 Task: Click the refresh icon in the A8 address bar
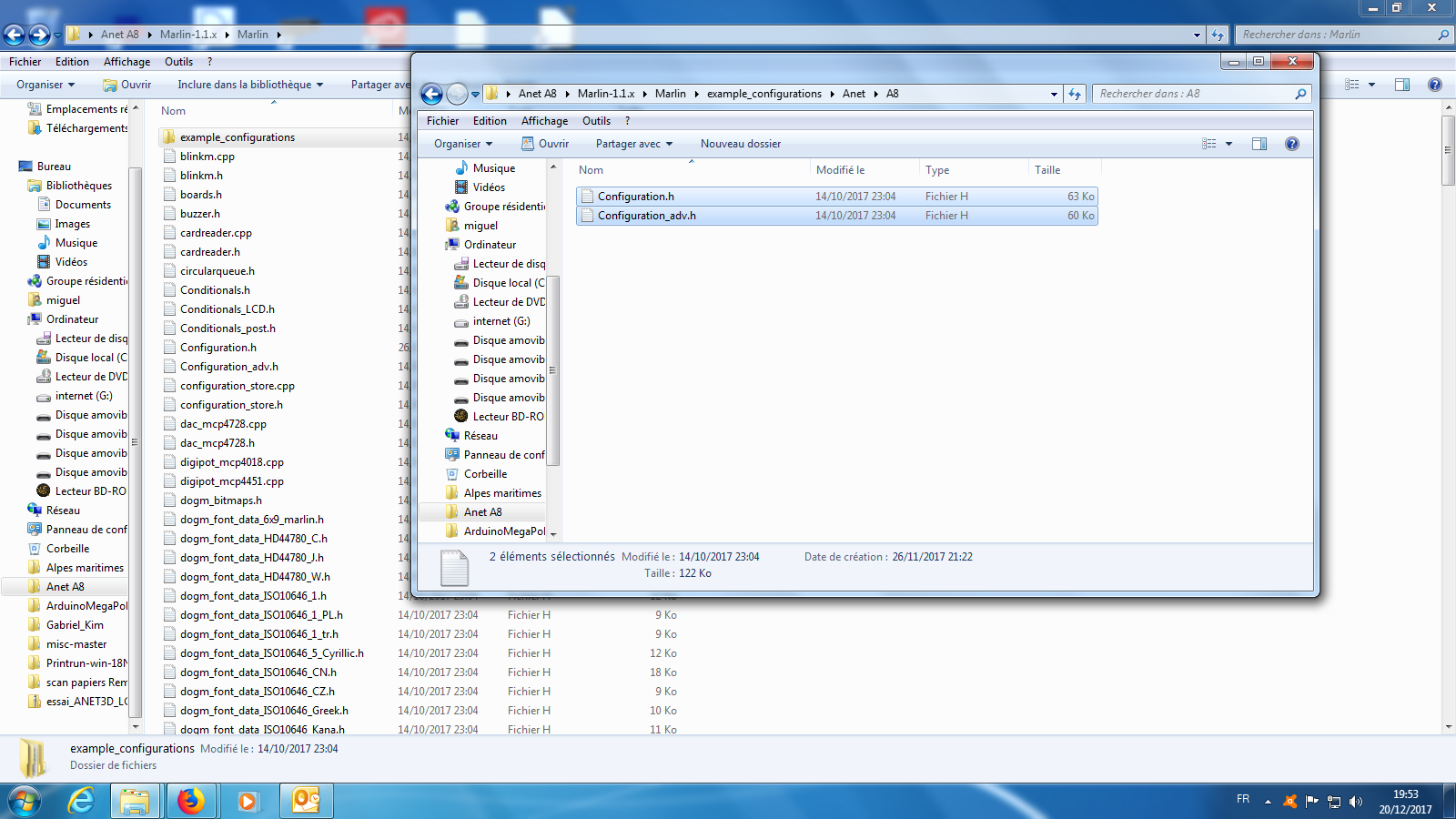(1075, 94)
